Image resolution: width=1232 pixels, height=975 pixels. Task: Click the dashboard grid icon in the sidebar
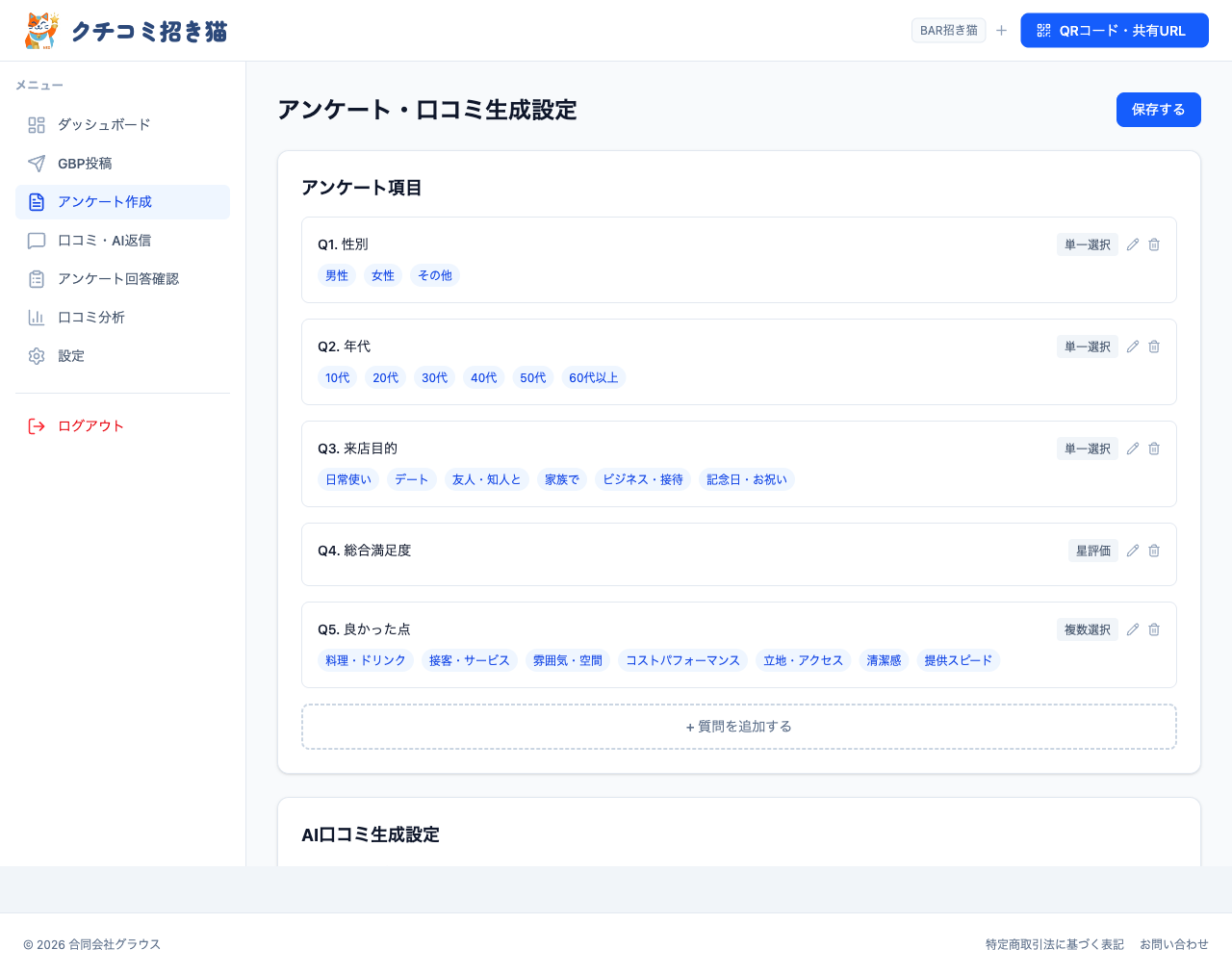pyautogui.click(x=36, y=124)
